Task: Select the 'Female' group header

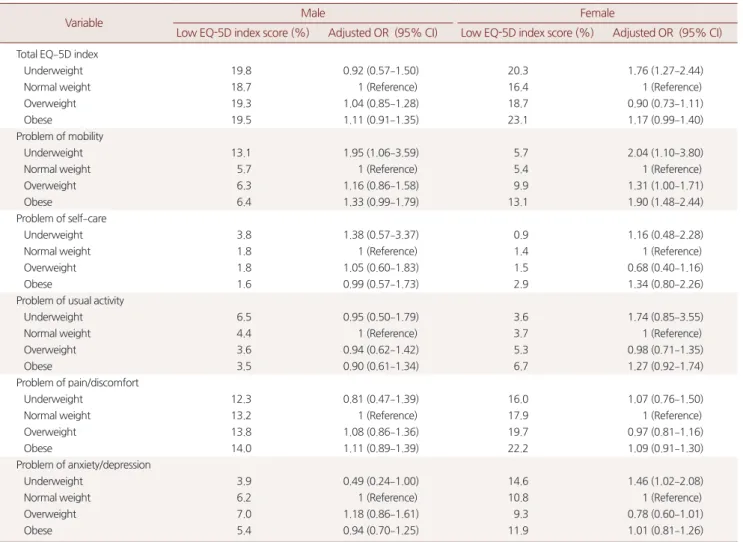Action: (x=597, y=13)
